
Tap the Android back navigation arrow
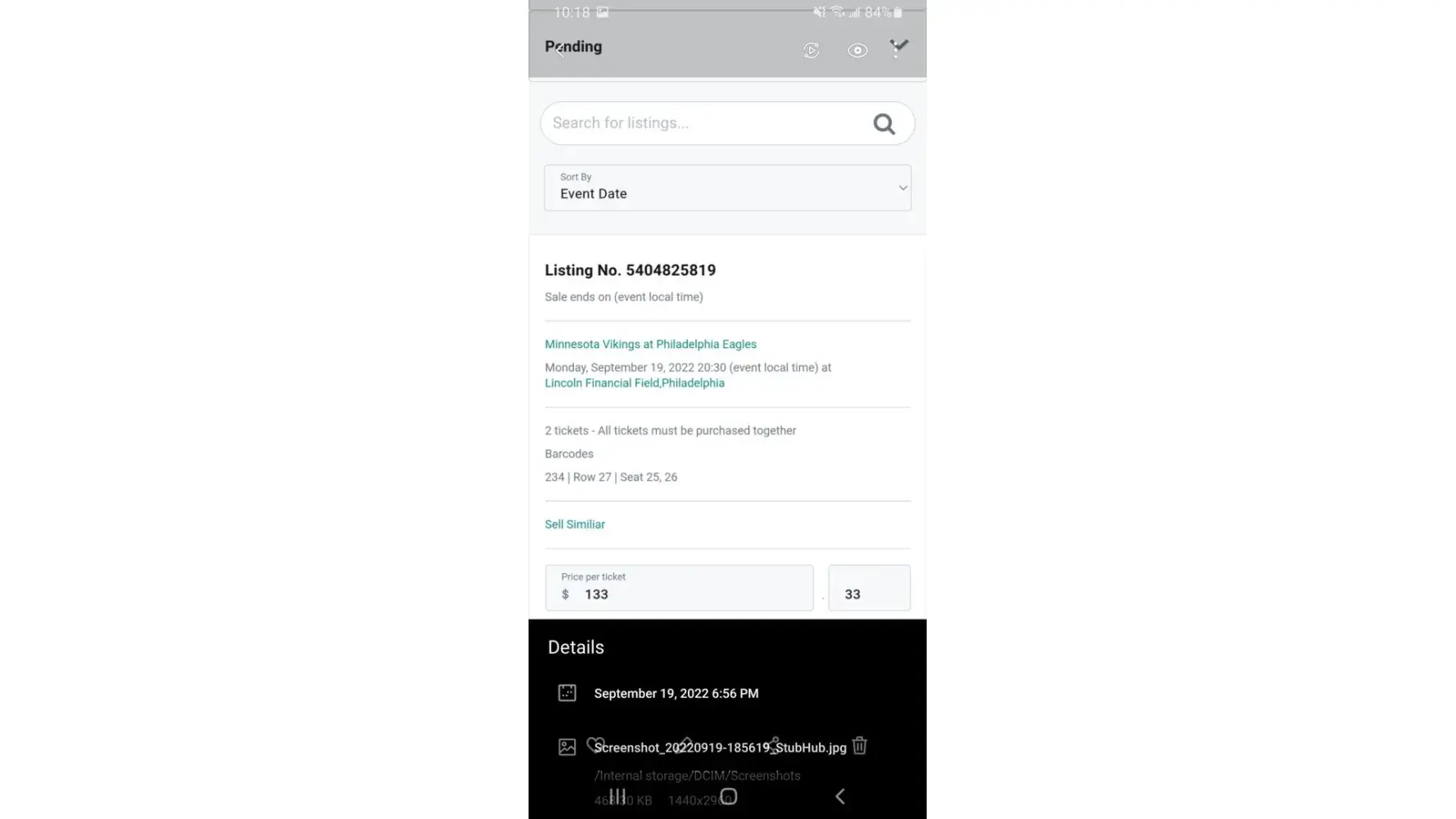tap(839, 796)
